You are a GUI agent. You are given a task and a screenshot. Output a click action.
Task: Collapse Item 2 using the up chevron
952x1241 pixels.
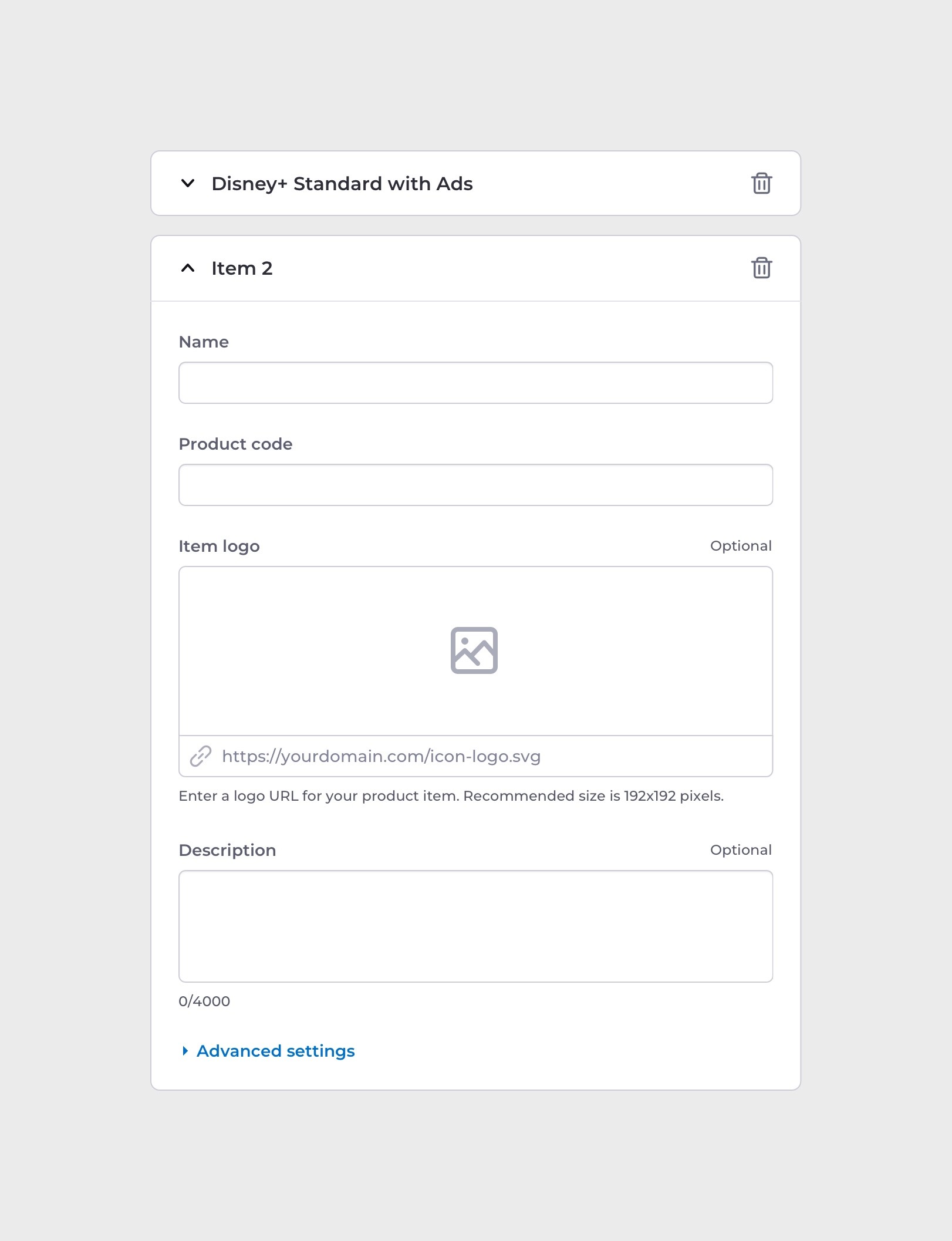[x=188, y=268]
